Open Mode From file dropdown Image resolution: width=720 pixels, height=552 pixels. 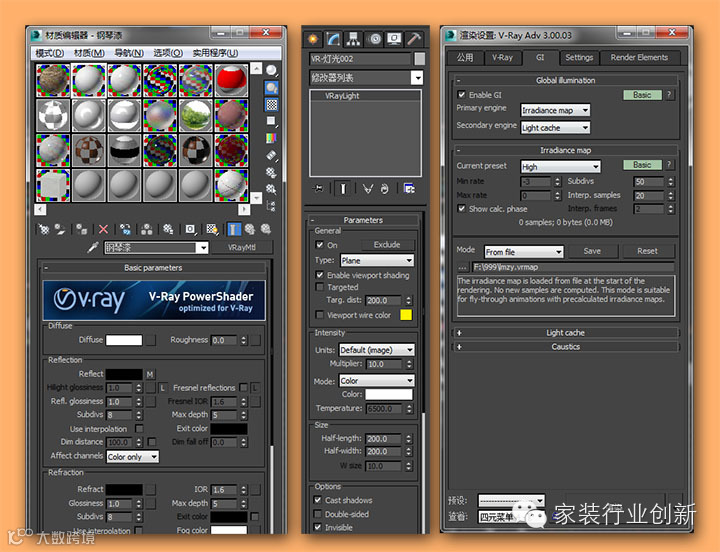click(x=523, y=252)
